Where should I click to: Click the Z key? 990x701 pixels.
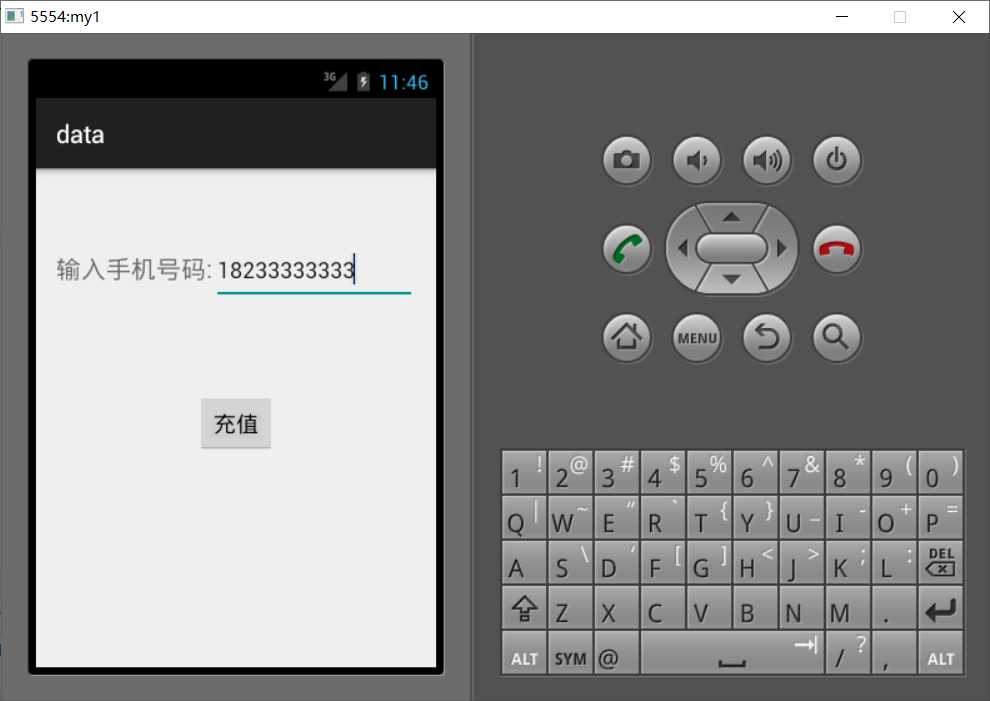click(570, 608)
